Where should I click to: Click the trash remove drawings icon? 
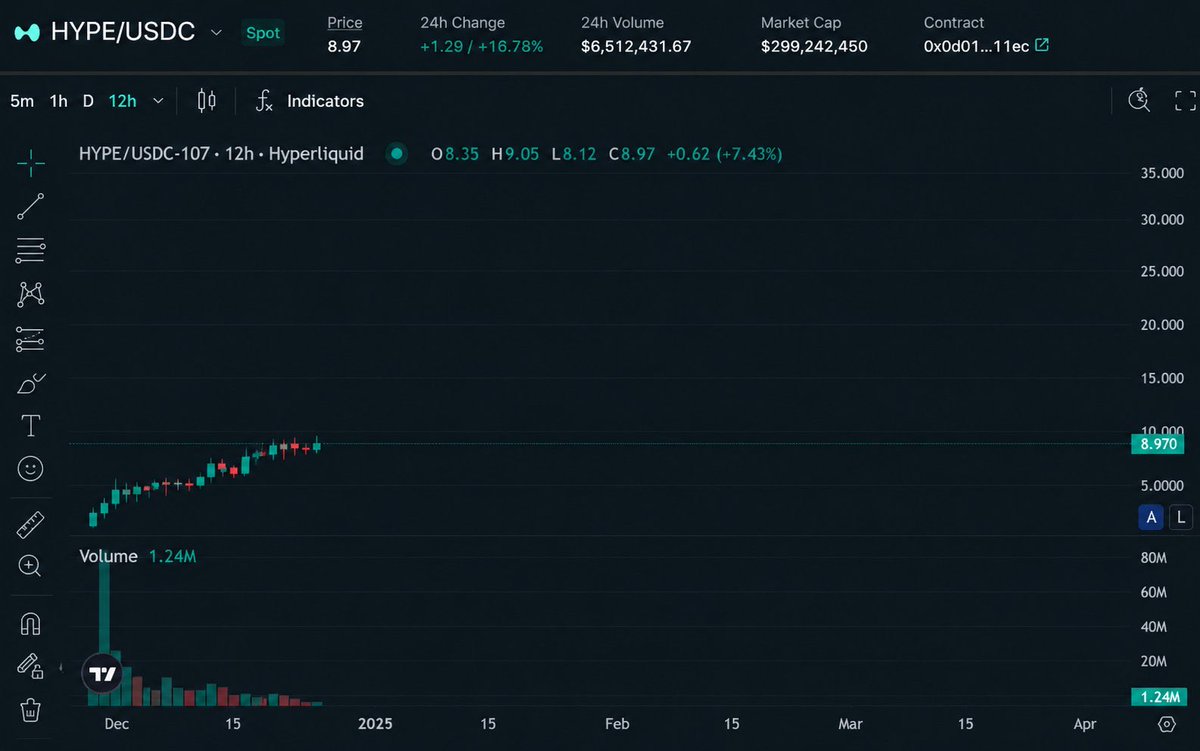tap(30, 710)
